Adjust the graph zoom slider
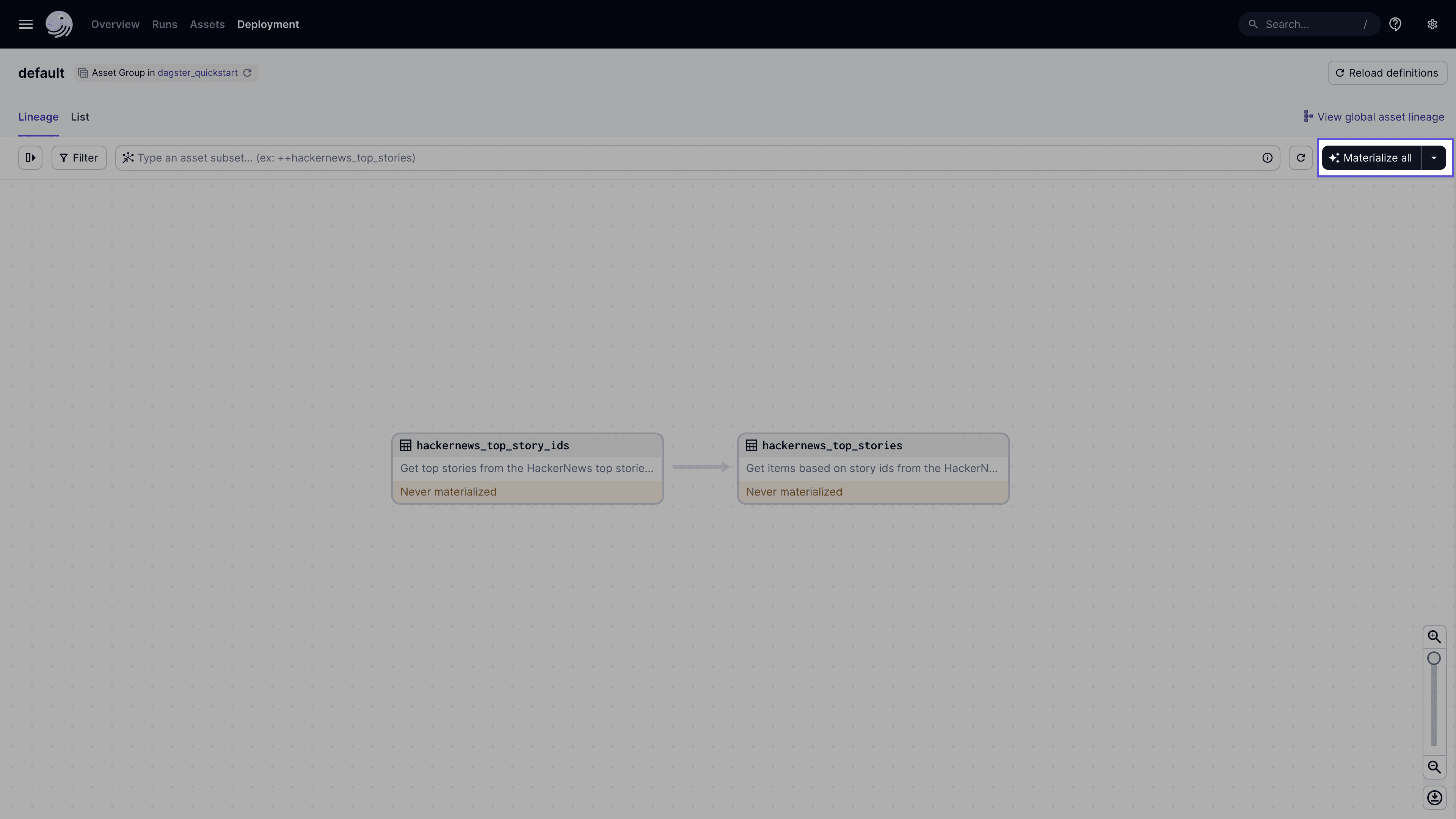1456x819 pixels. pos(1434,659)
